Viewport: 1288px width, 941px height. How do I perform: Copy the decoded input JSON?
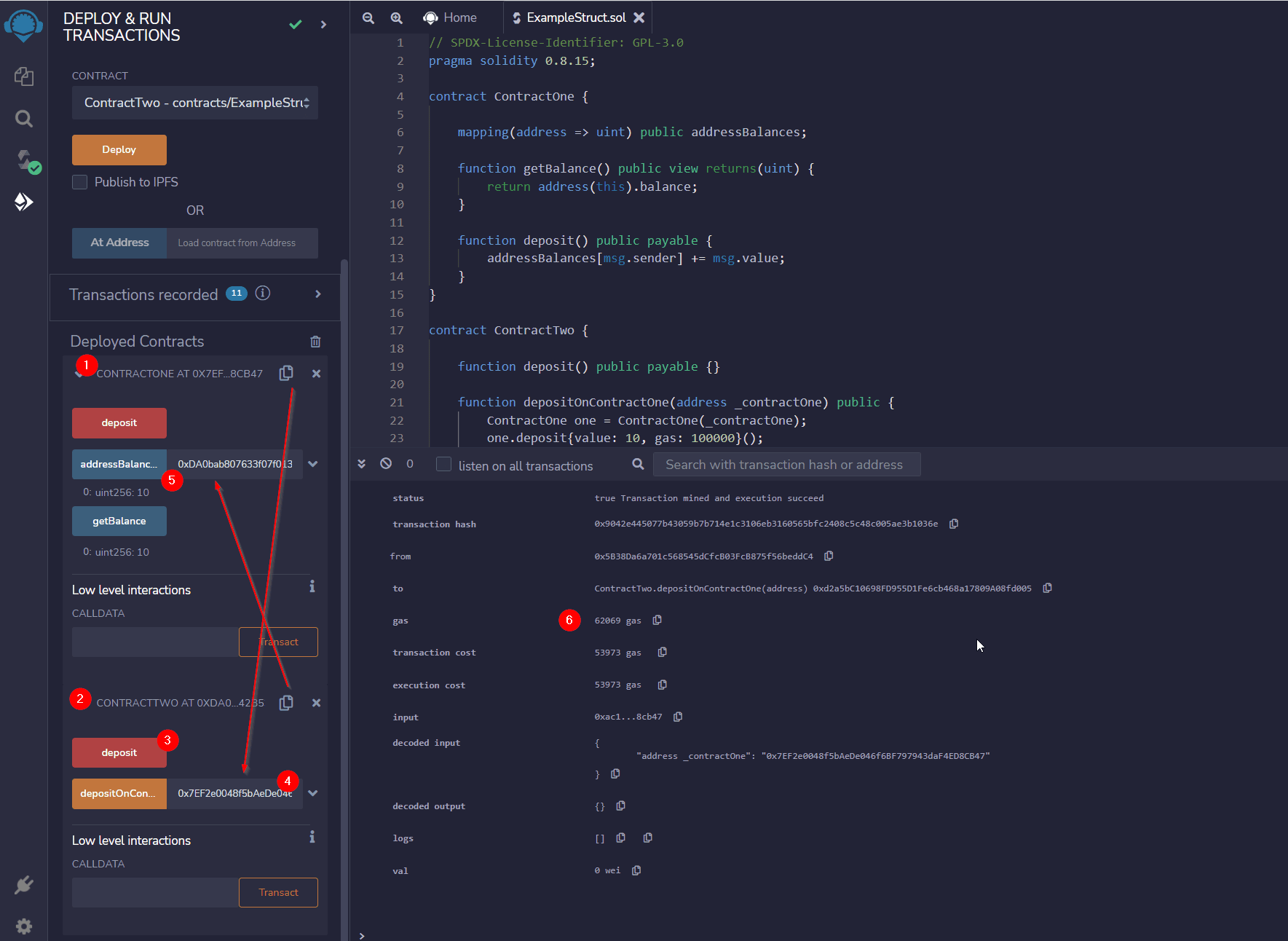pyautogui.click(x=615, y=773)
